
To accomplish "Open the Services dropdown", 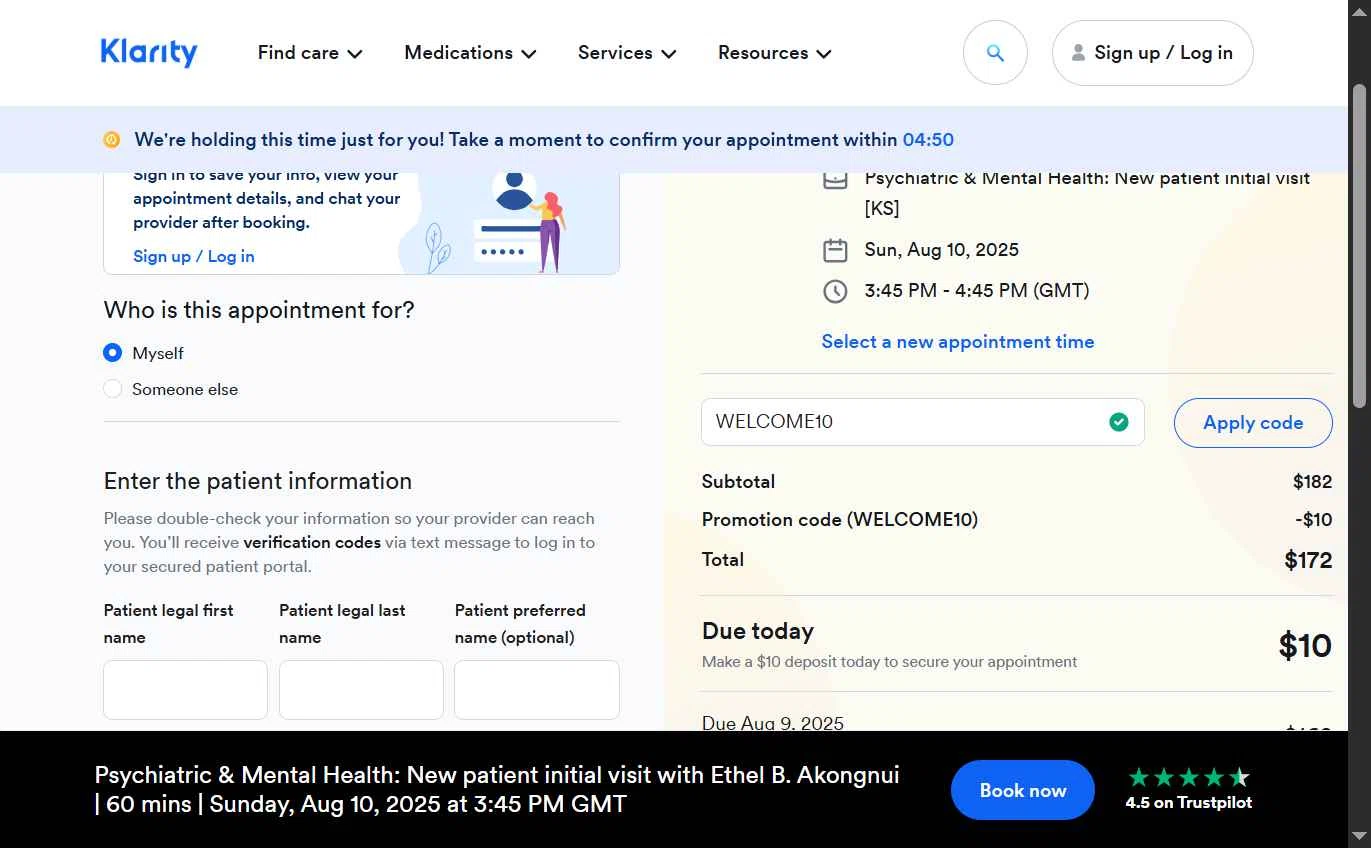I will pos(627,53).
